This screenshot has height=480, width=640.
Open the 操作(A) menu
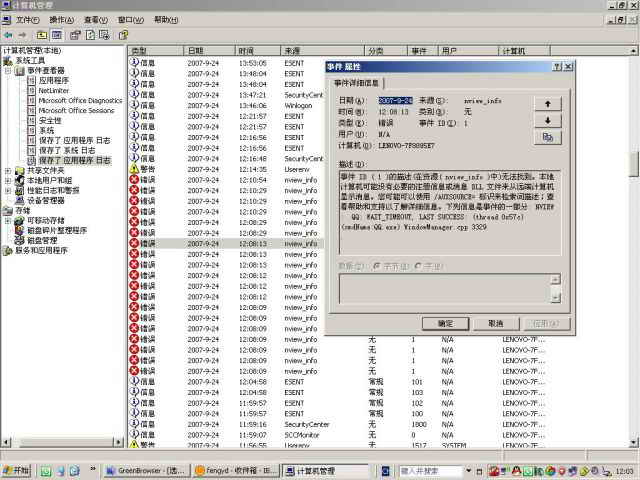tap(62, 20)
